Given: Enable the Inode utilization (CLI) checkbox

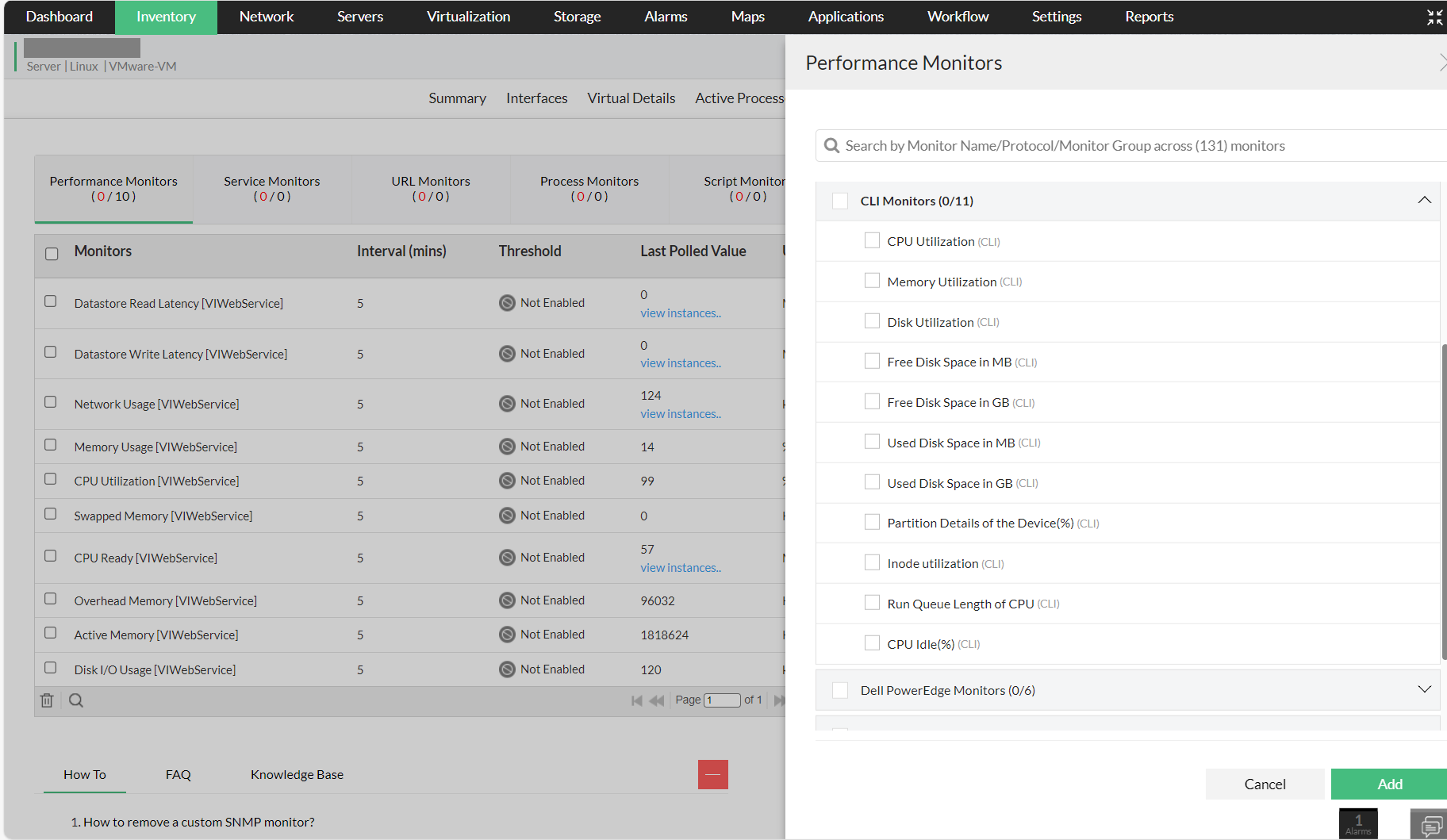Looking at the screenshot, I should click(x=872, y=562).
